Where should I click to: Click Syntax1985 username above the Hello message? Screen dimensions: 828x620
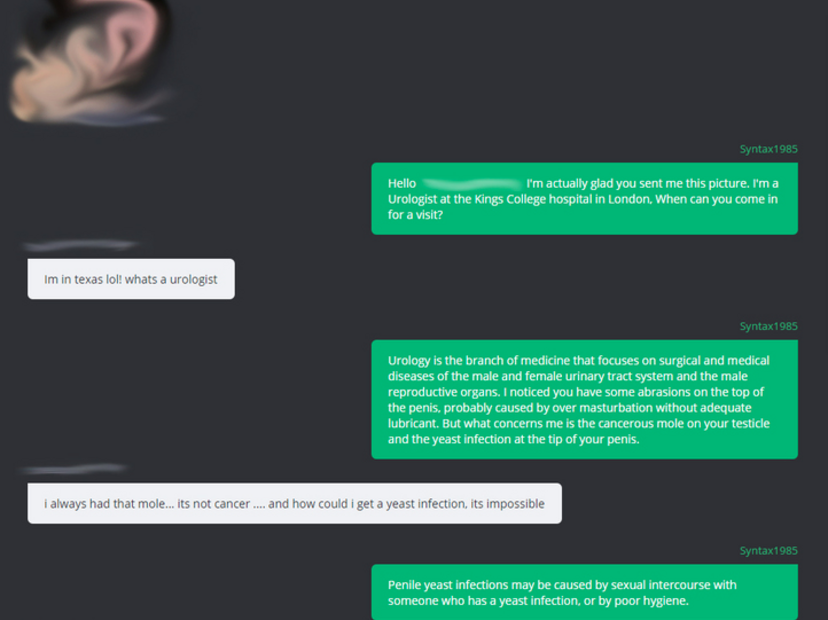pos(768,149)
